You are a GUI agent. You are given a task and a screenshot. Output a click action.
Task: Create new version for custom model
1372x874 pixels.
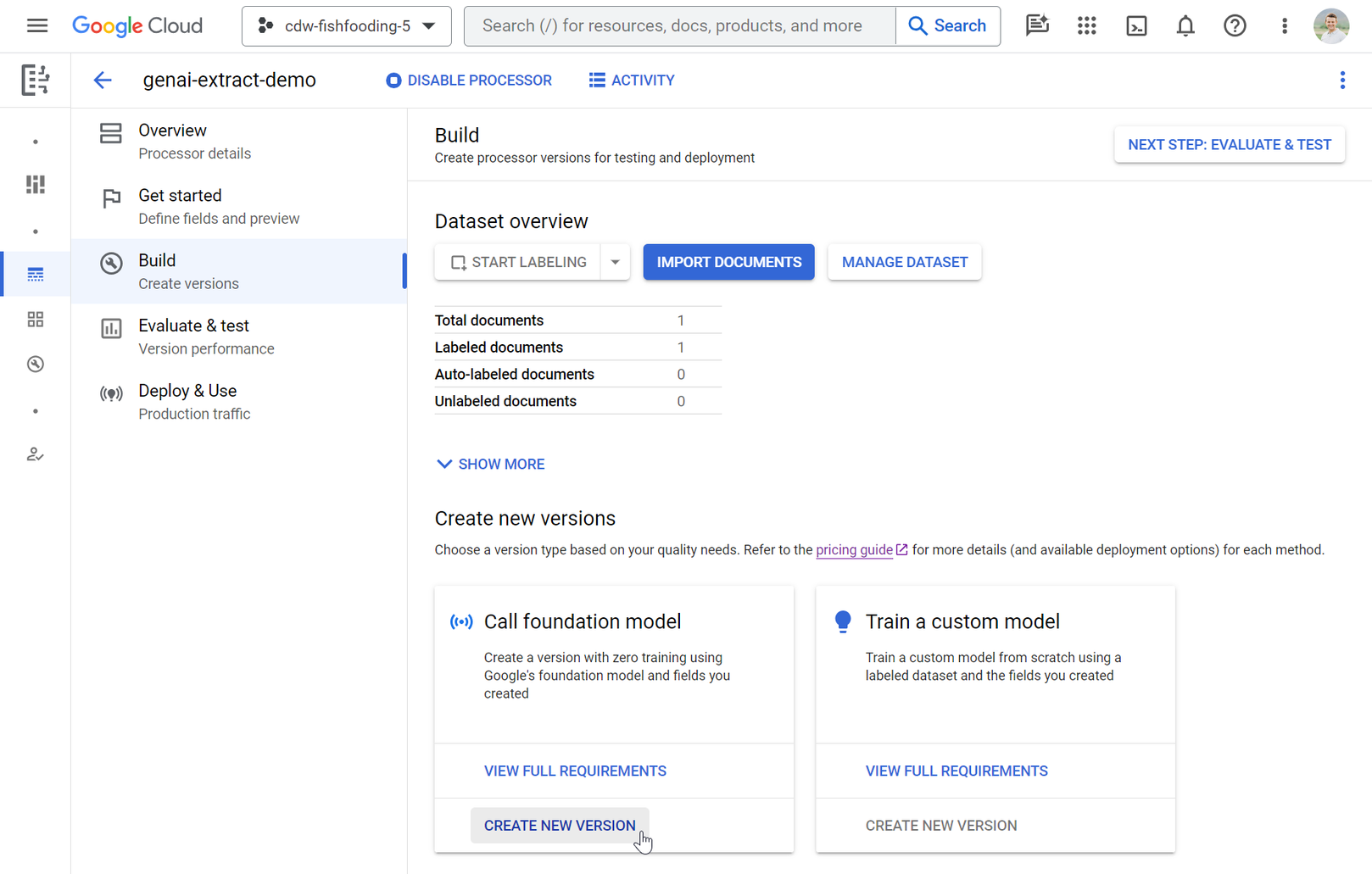point(941,826)
